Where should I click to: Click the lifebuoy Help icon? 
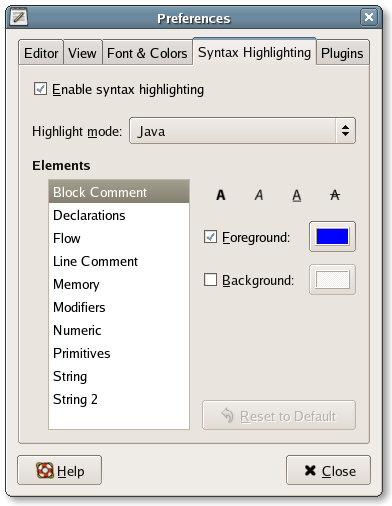pos(45,470)
